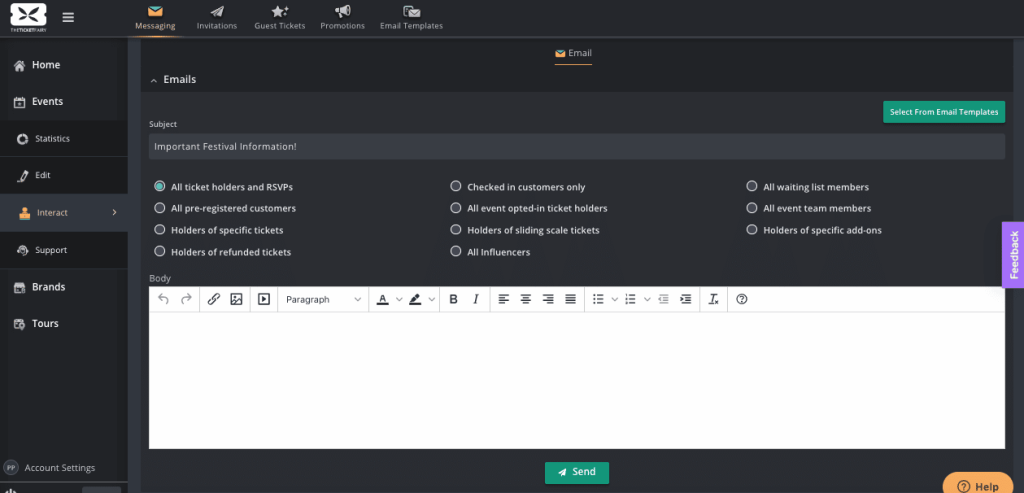Open numbered list style dropdown arrow
This screenshot has width=1024, height=493.
click(647, 299)
